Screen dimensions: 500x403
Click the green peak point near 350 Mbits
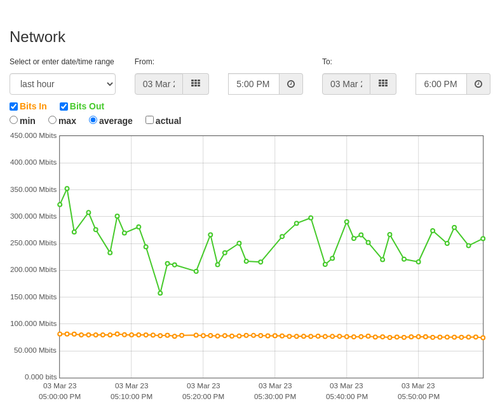[x=67, y=189]
